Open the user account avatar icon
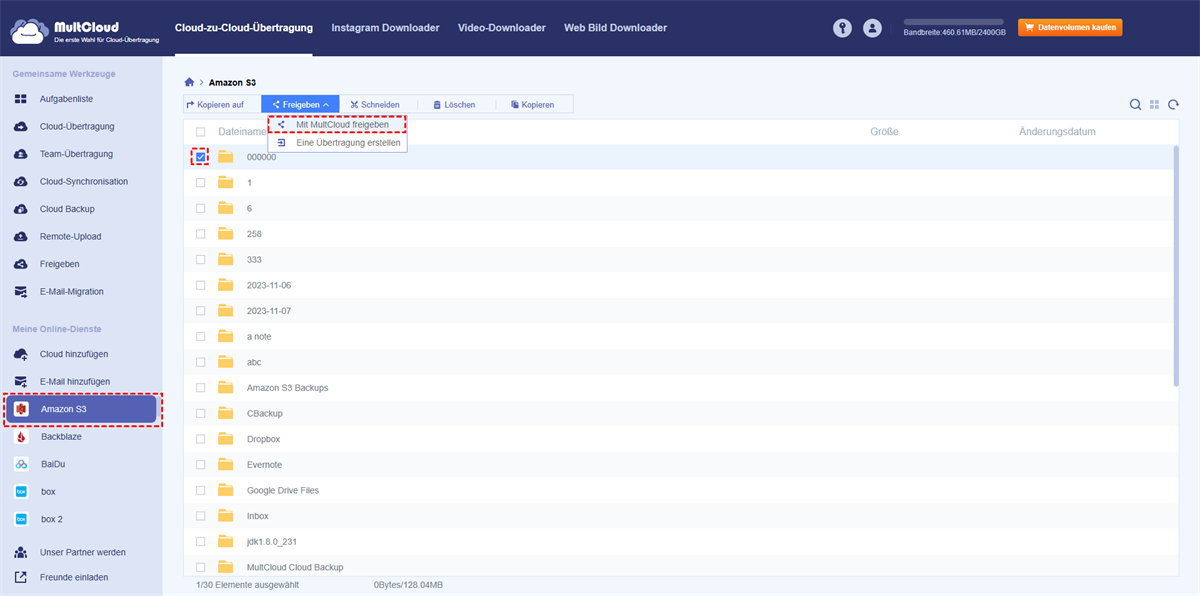This screenshot has width=1200, height=596. [873, 28]
